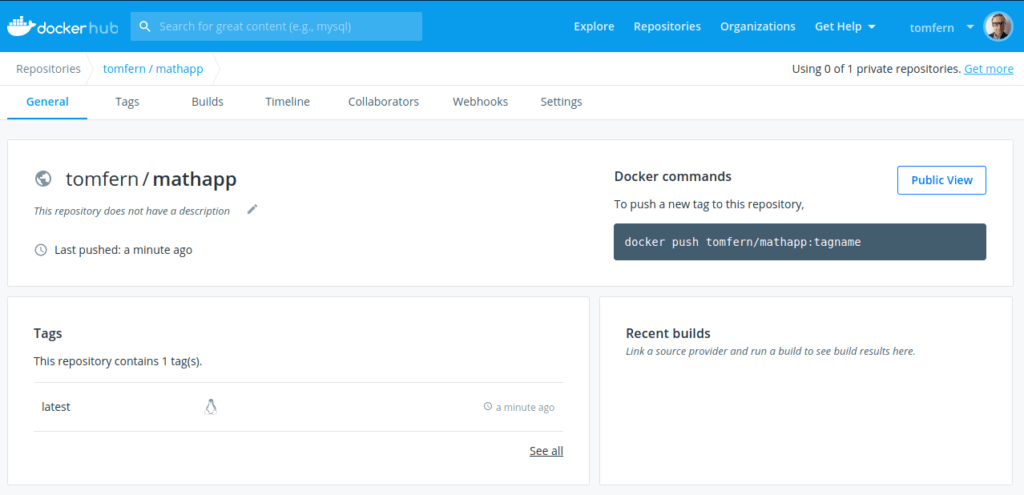1024x495 pixels.
Task: Open Organizations in the top navigation
Action: click(758, 27)
